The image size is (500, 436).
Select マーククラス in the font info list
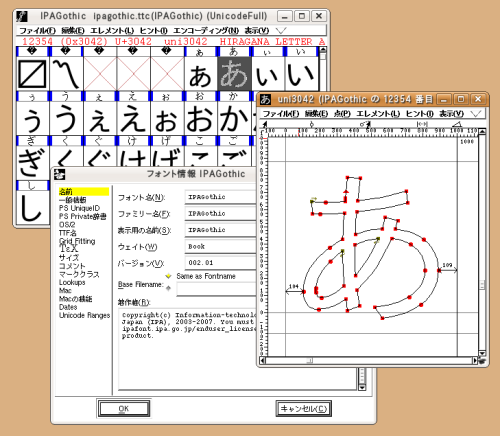pyautogui.click(x=79, y=274)
